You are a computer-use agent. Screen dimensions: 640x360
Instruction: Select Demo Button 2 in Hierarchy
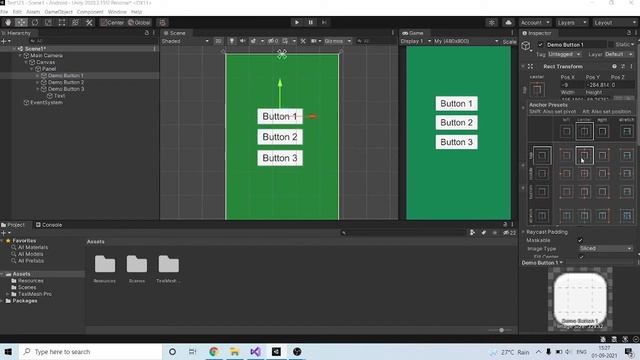(65, 82)
